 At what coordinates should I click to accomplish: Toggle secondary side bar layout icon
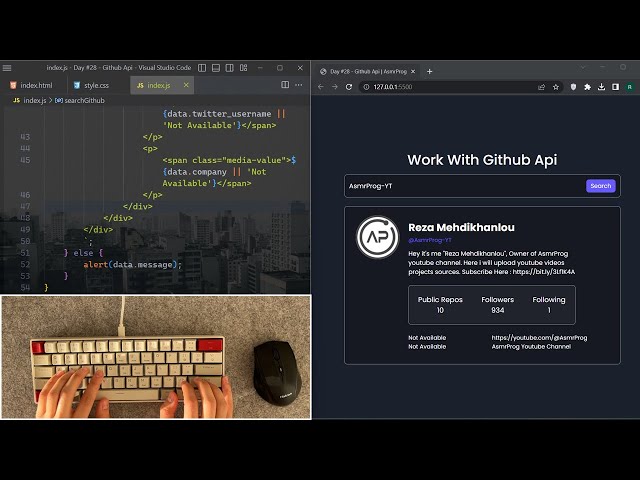click(x=230, y=68)
